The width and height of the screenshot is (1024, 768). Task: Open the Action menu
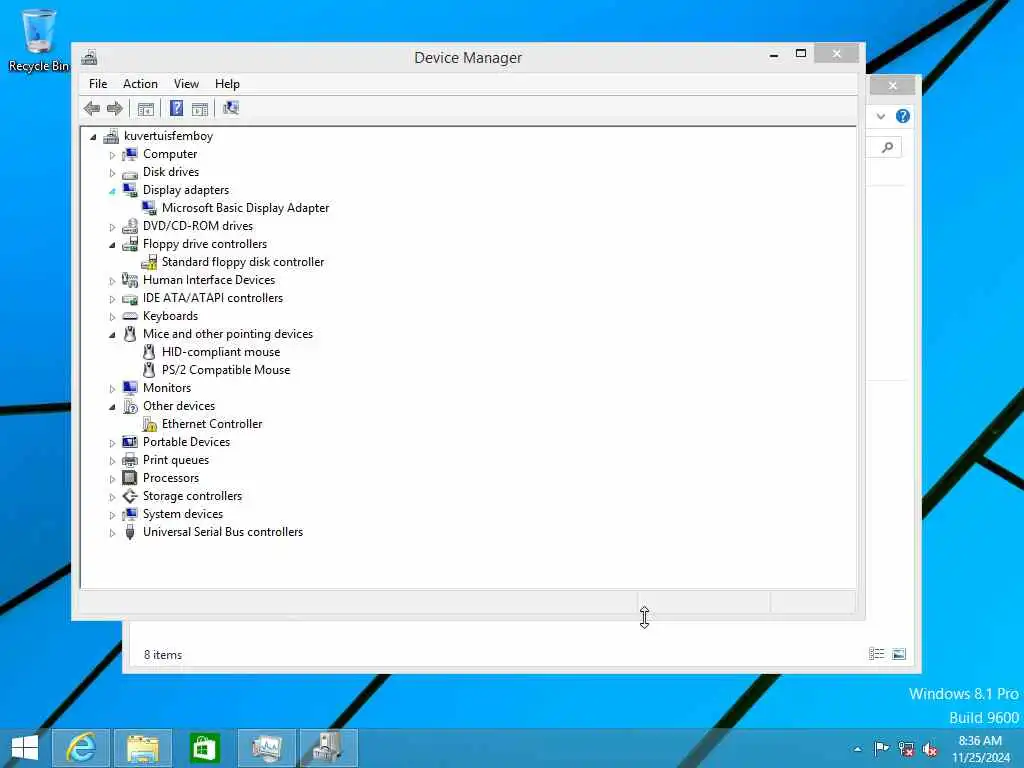140,84
